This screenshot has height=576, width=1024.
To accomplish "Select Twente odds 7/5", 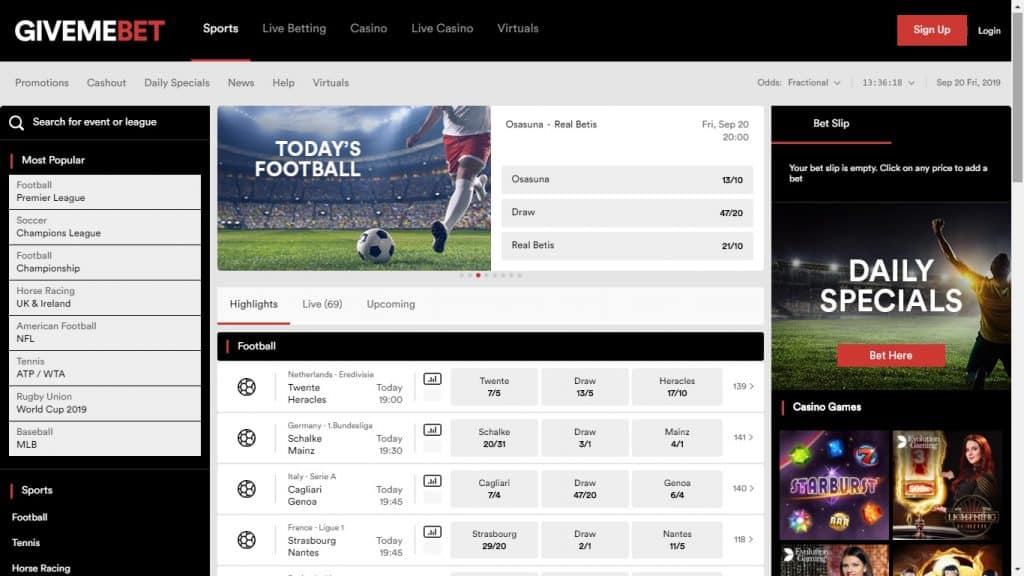I will click(x=494, y=387).
